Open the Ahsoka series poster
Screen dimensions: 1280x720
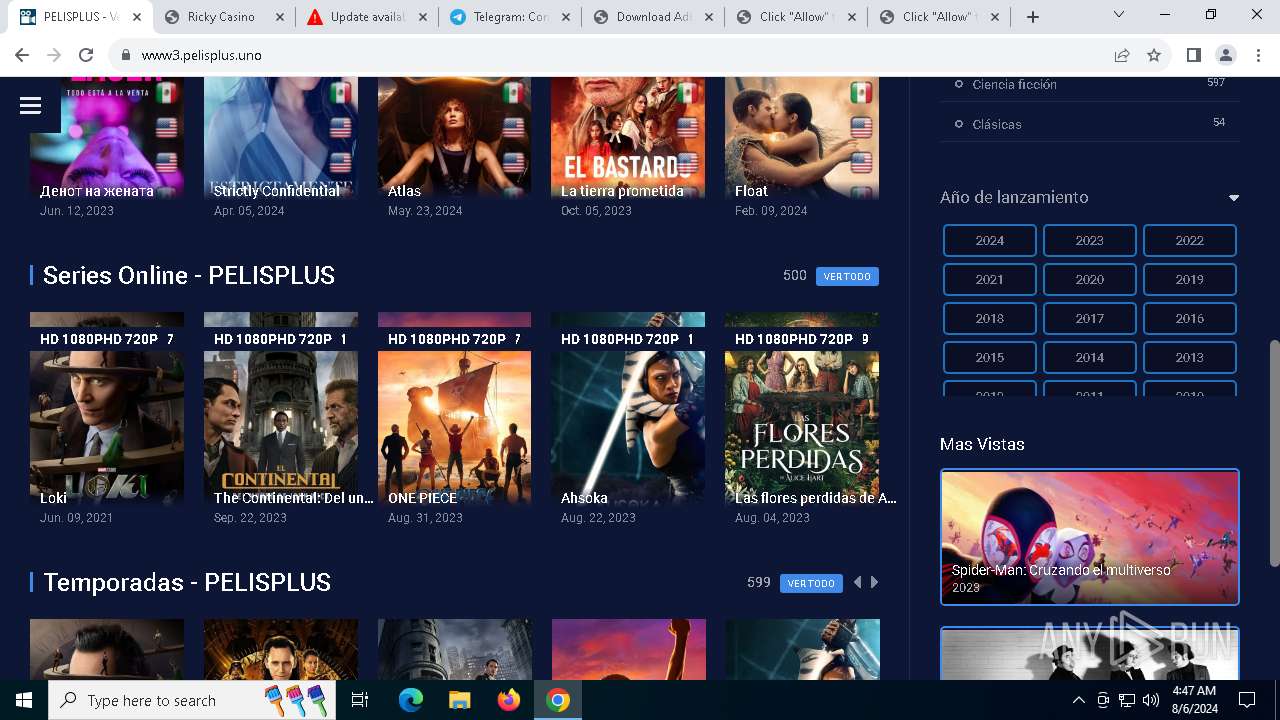tap(628, 409)
